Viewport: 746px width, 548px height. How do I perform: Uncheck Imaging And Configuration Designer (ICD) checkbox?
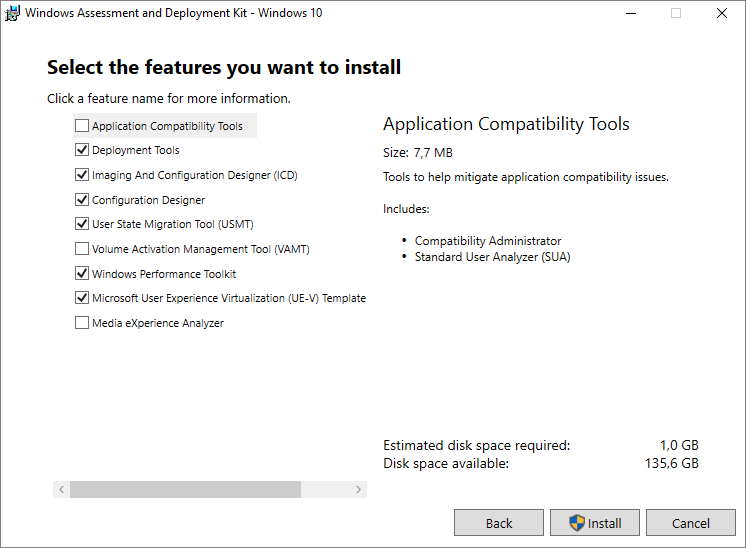coord(82,175)
